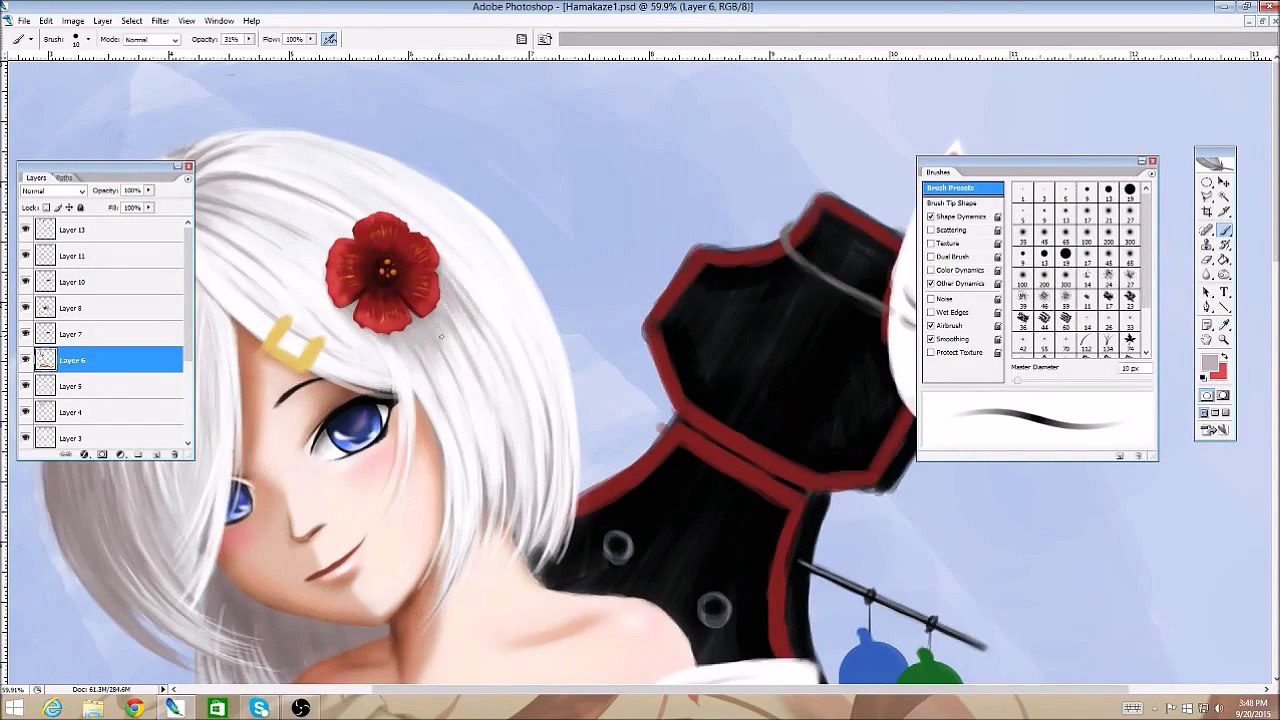Viewport: 1280px width, 720px height.
Task: Click the red background color swatch
Action: (1221, 373)
